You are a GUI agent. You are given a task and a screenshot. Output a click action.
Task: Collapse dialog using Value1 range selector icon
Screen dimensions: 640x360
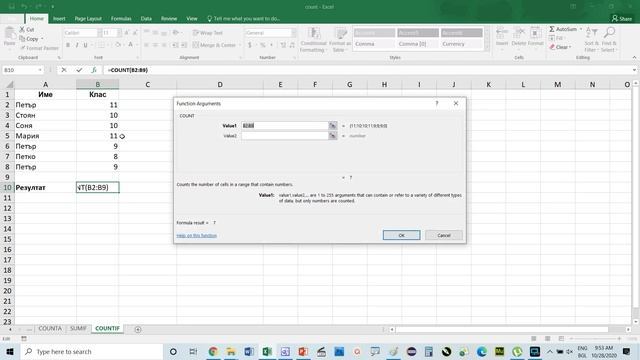pos(333,126)
